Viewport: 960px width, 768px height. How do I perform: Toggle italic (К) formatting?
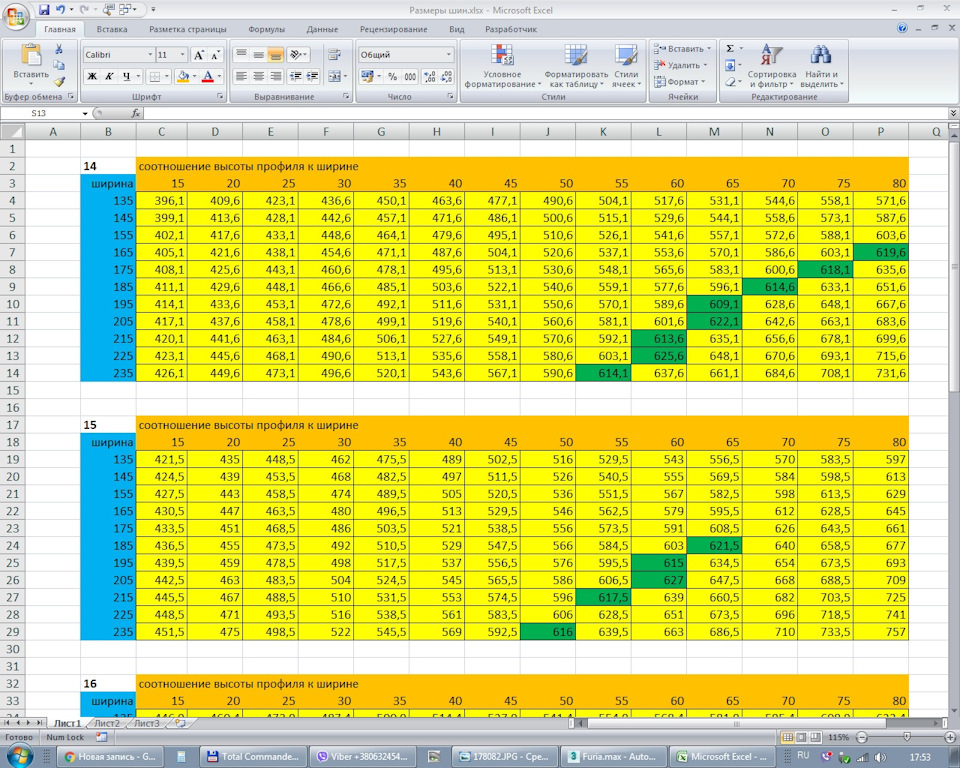pyautogui.click(x=109, y=77)
